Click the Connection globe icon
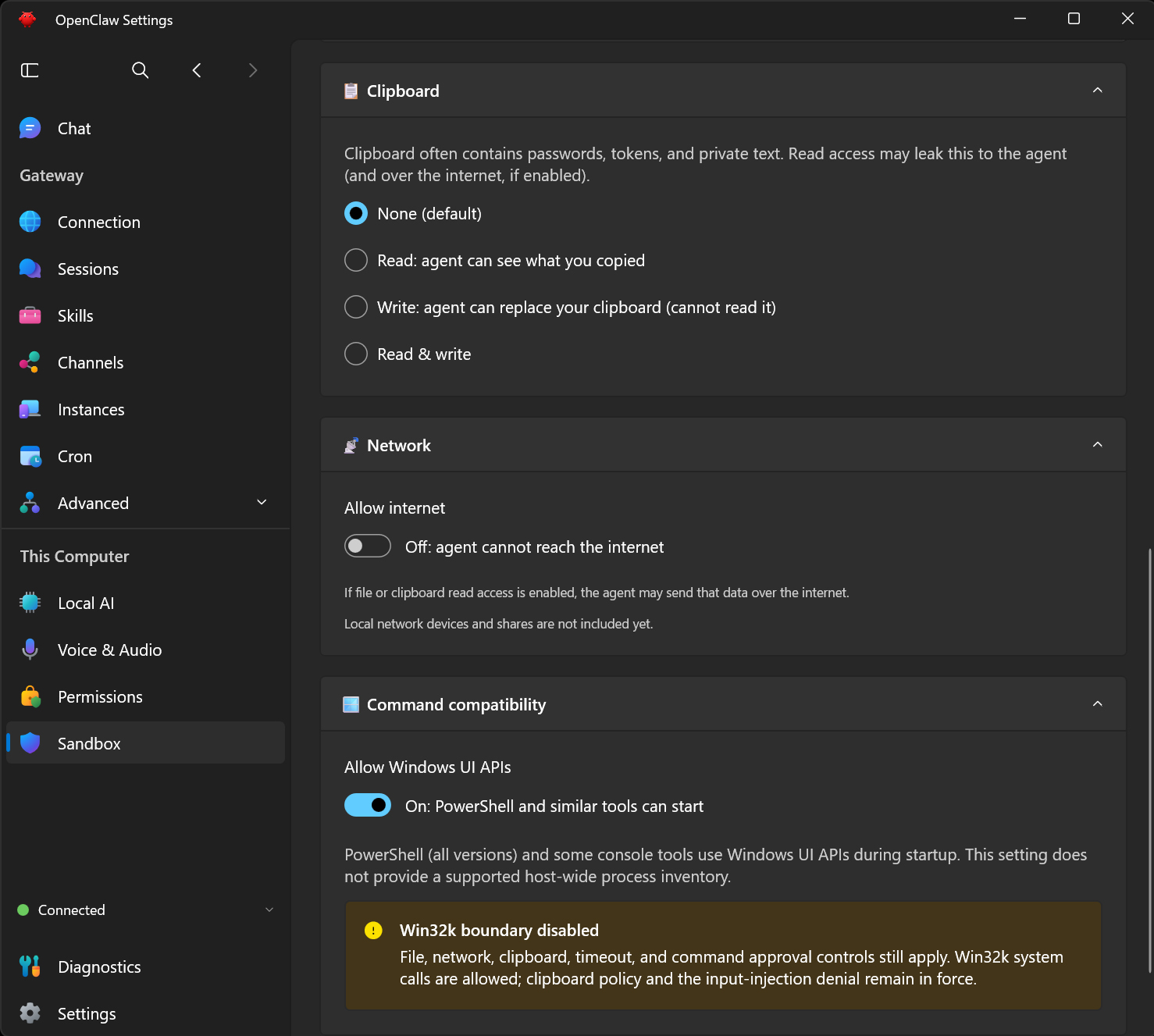The width and height of the screenshot is (1154, 1036). click(30, 222)
